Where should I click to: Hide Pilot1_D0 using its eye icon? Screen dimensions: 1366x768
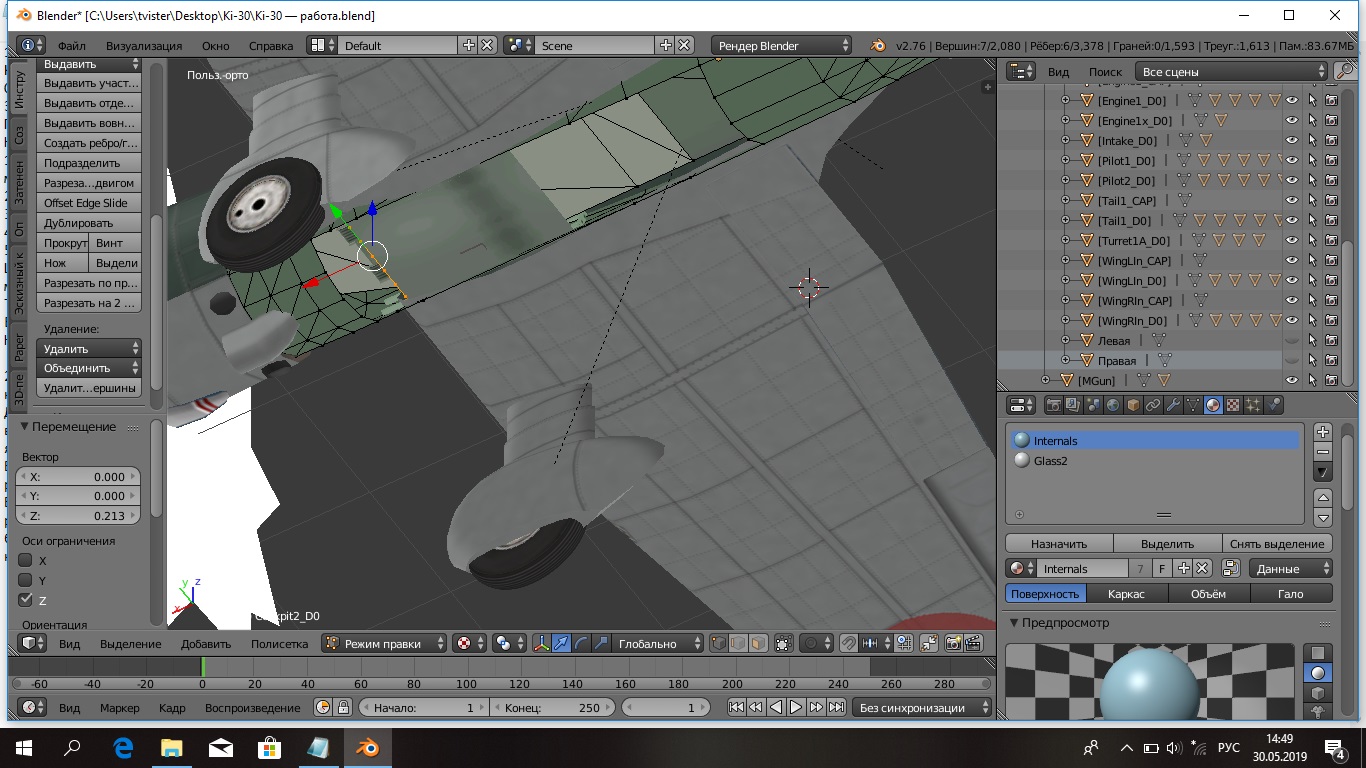(x=1292, y=160)
